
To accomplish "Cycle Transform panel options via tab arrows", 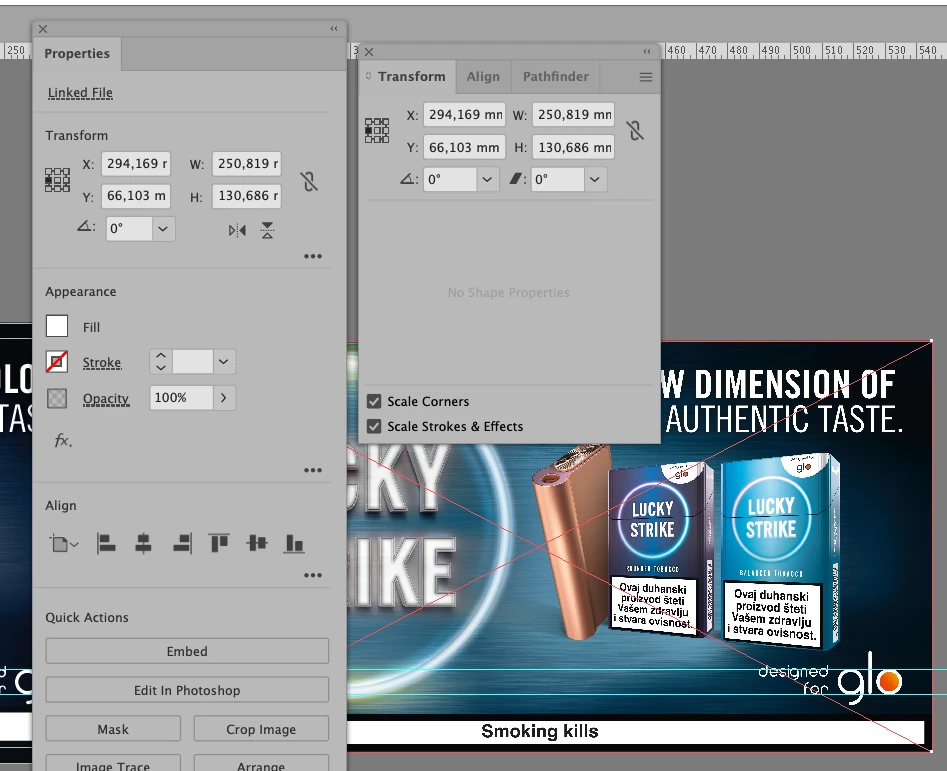I will tap(368, 76).
